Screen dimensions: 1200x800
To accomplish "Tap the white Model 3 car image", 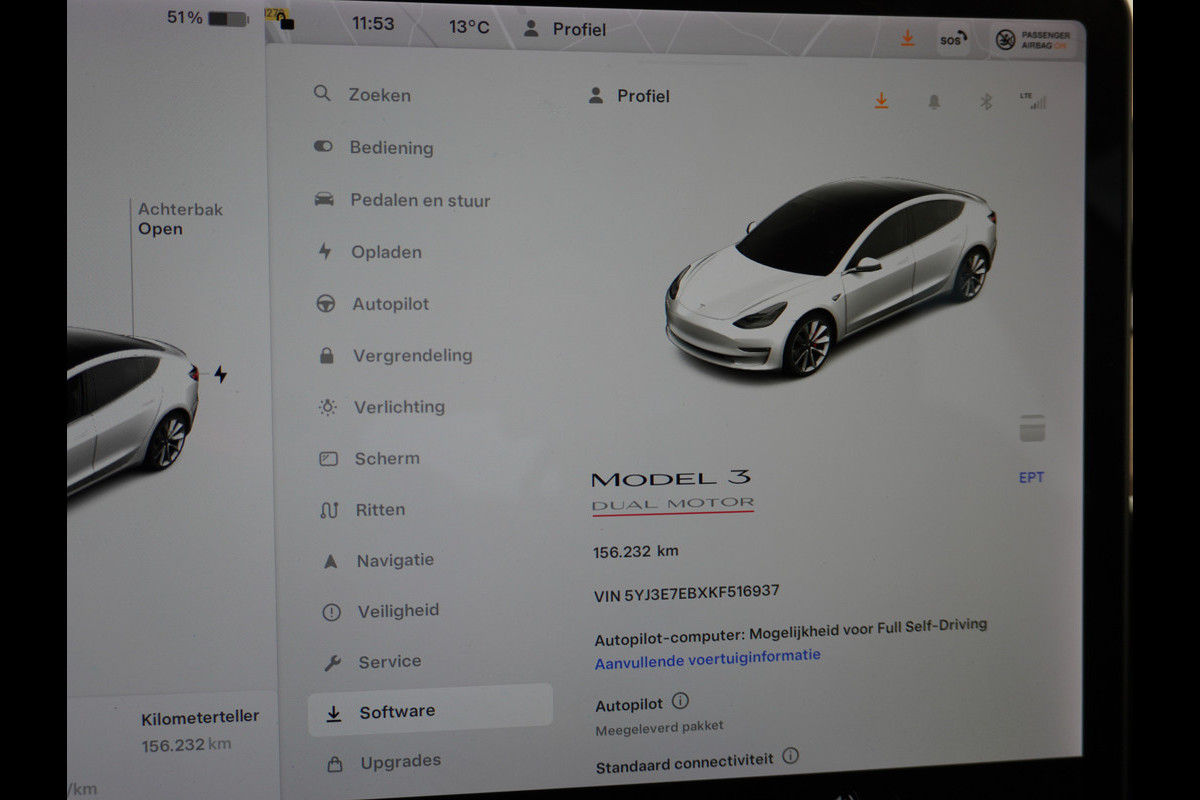I will click(x=830, y=276).
